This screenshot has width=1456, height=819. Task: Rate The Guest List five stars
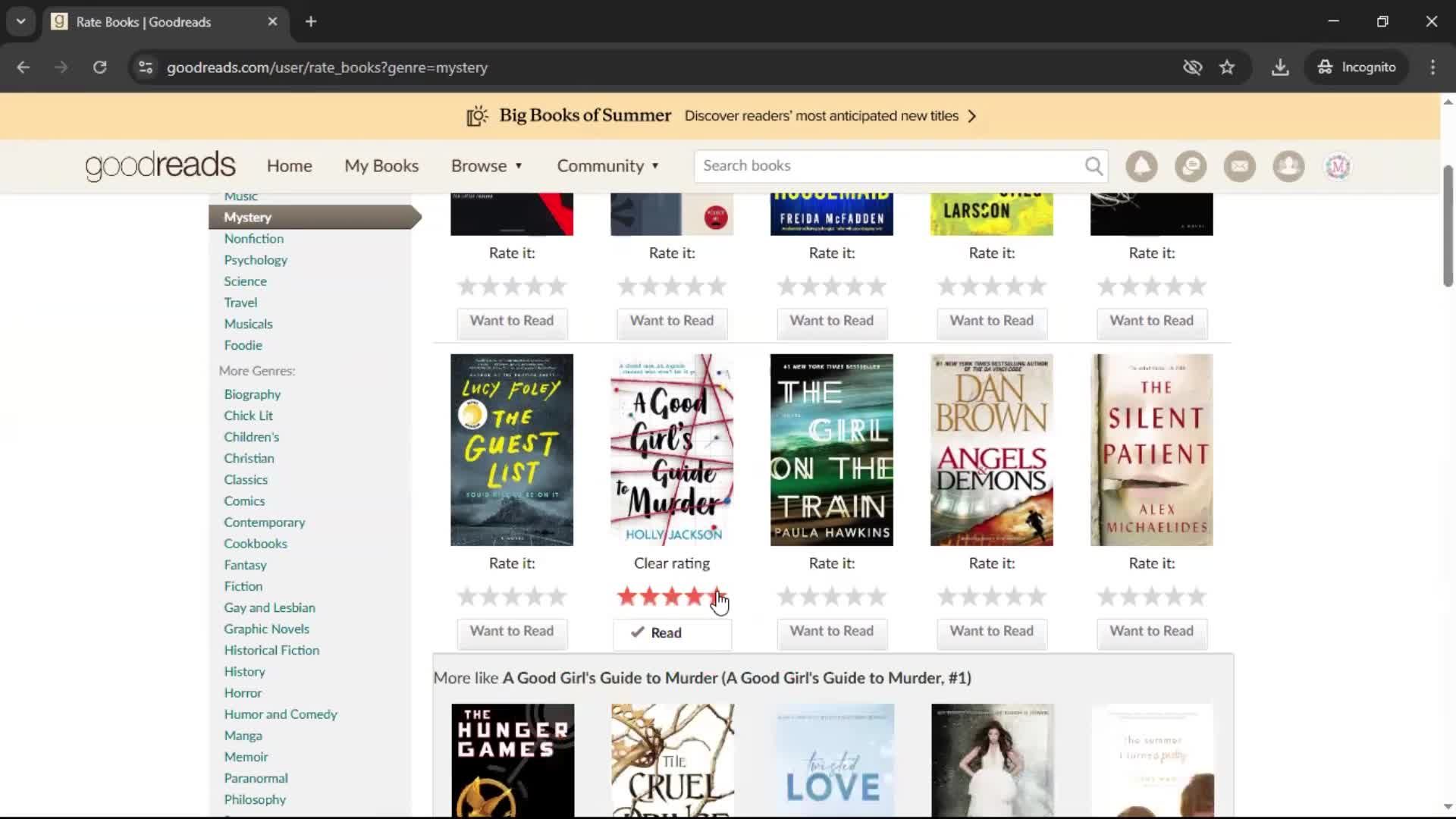tap(557, 597)
